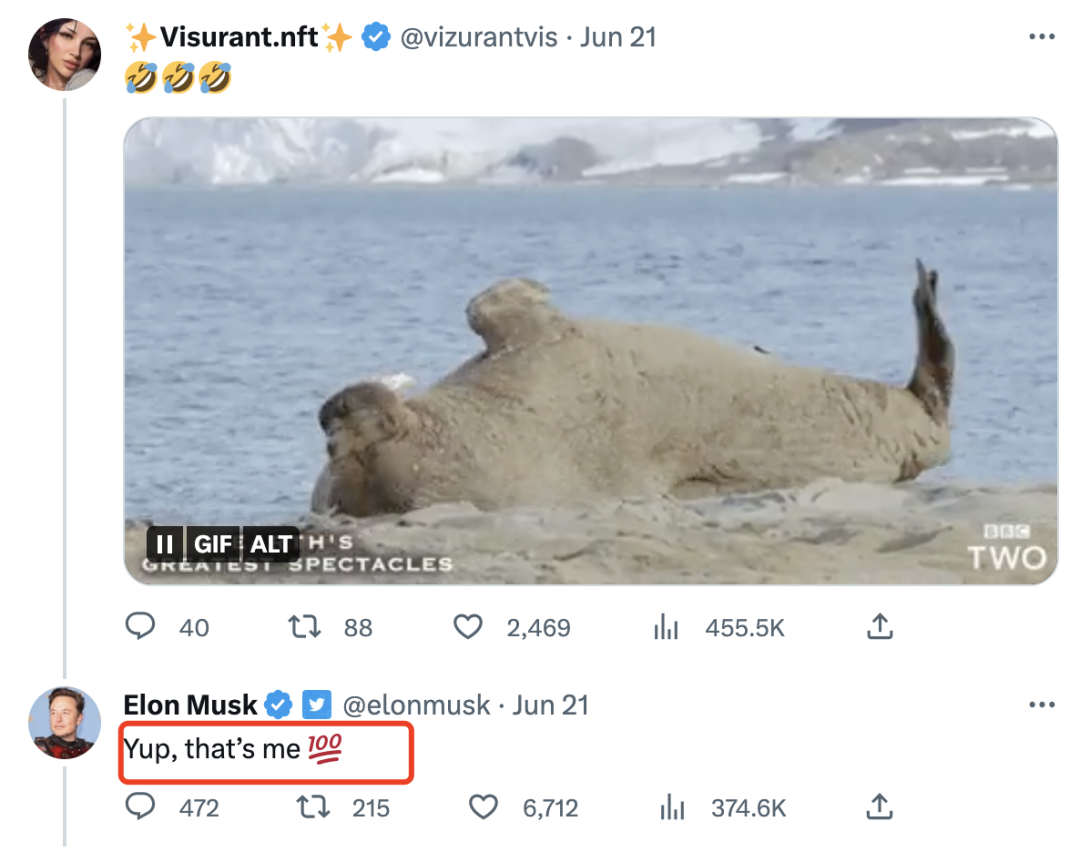Reply to the Visurant.nft tweet
This screenshot has height=852, width=1080.
pyautogui.click(x=141, y=627)
